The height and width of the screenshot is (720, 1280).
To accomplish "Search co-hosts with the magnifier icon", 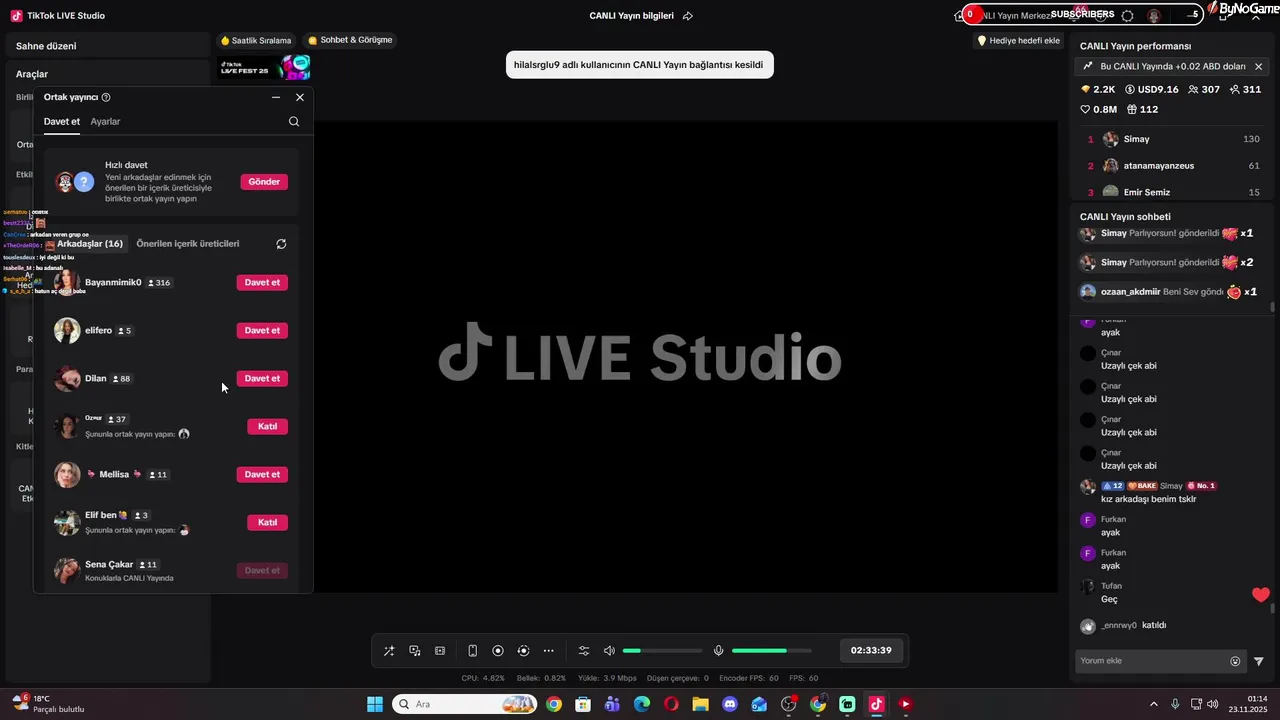I will (294, 121).
